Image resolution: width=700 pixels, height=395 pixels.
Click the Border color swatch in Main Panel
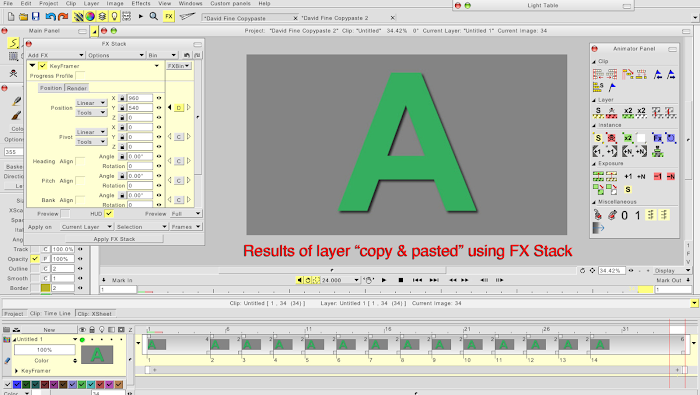coord(45,288)
